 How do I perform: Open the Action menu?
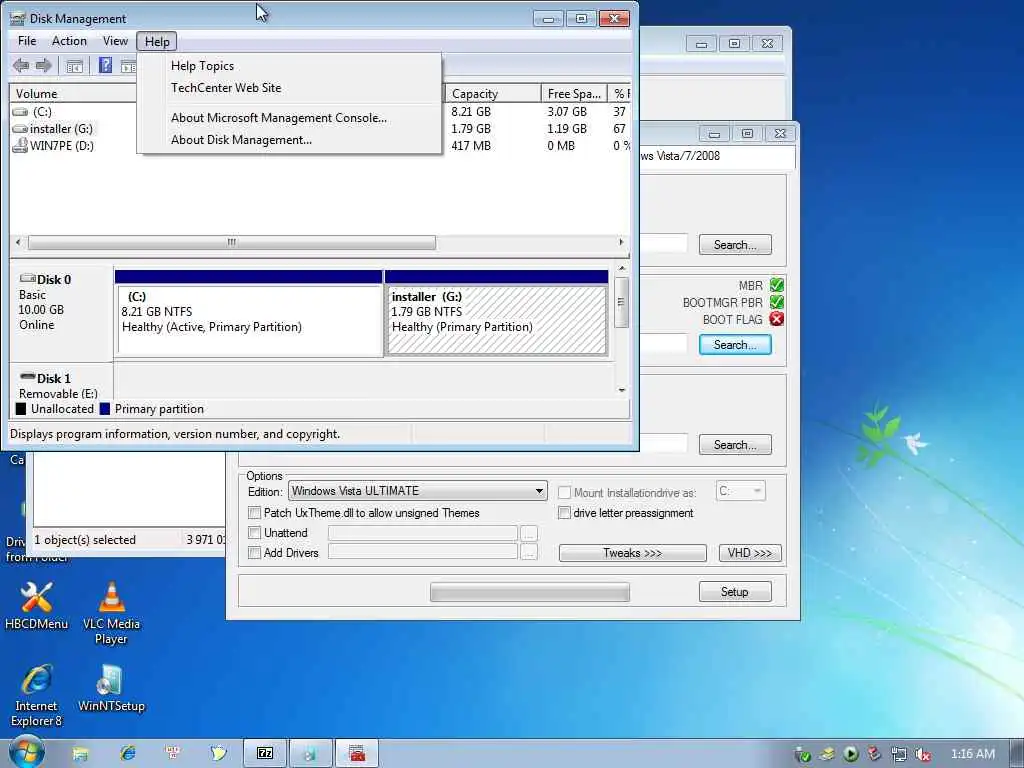[69, 41]
